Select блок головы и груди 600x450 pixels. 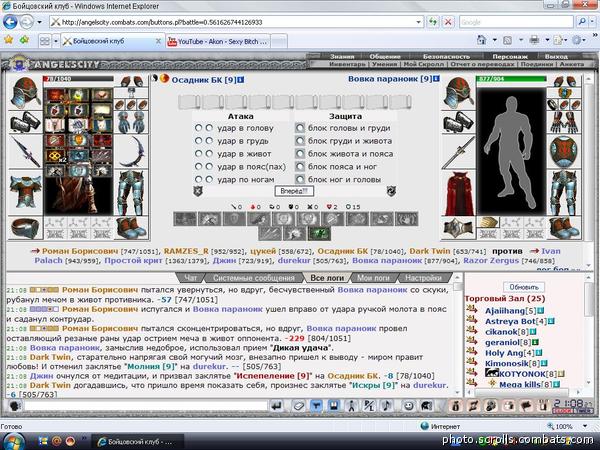[x=300, y=128]
